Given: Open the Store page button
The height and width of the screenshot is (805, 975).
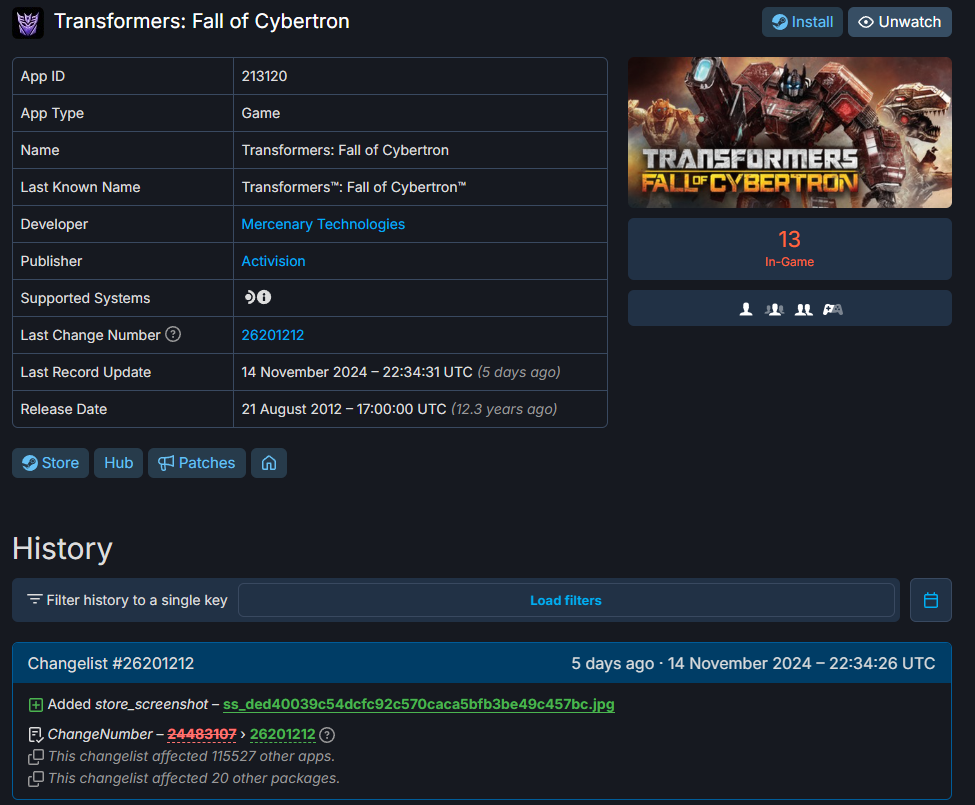Looking at the screenshot, I should (50, 463).
